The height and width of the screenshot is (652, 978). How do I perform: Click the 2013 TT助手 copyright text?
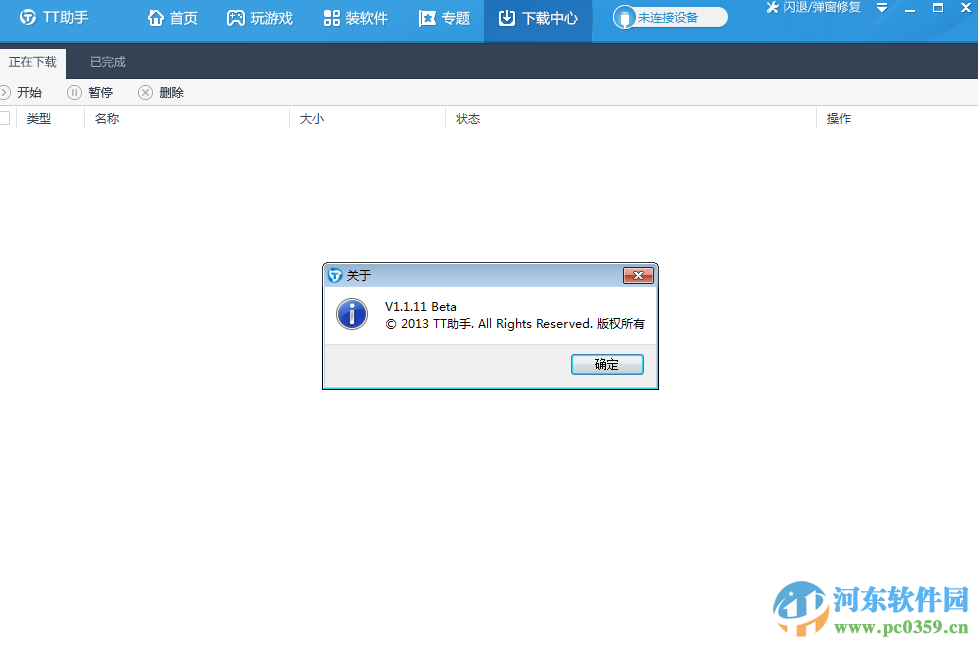coord(515,324)
